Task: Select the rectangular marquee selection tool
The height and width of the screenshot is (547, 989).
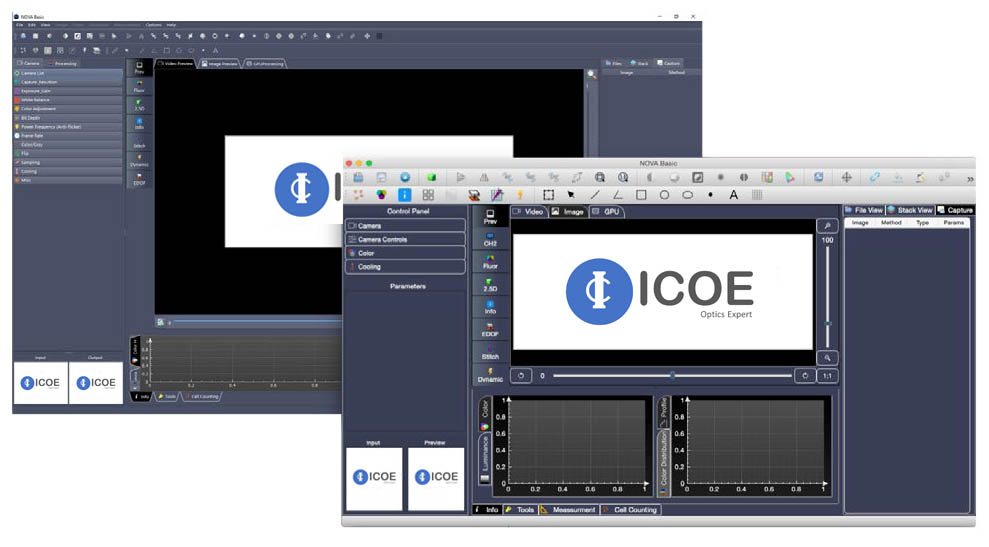Action: pyautogui.click(x=549, y=195)
